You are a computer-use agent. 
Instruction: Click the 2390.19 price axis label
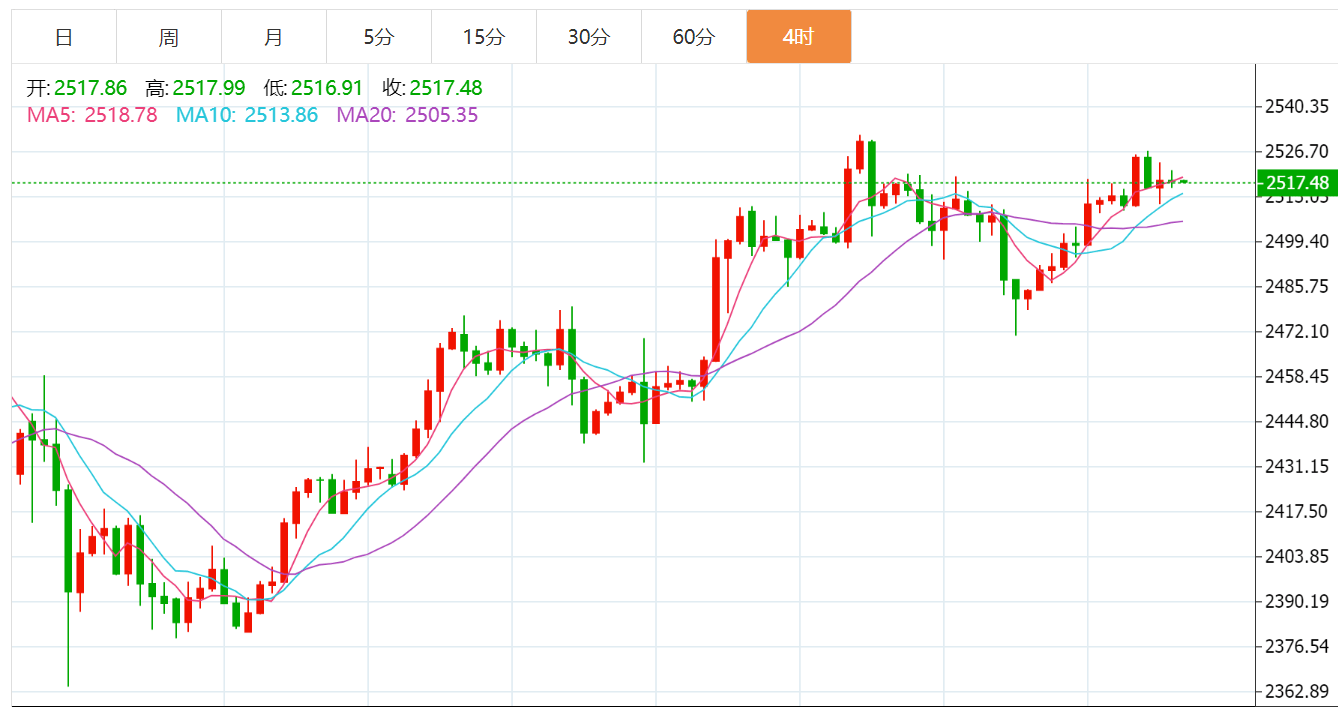click(1296, 601)
